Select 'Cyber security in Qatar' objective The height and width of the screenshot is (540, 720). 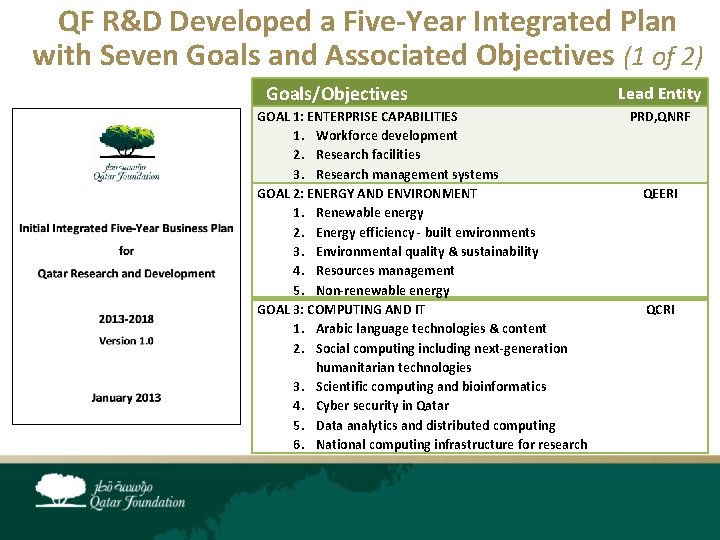tap(382, 406)
